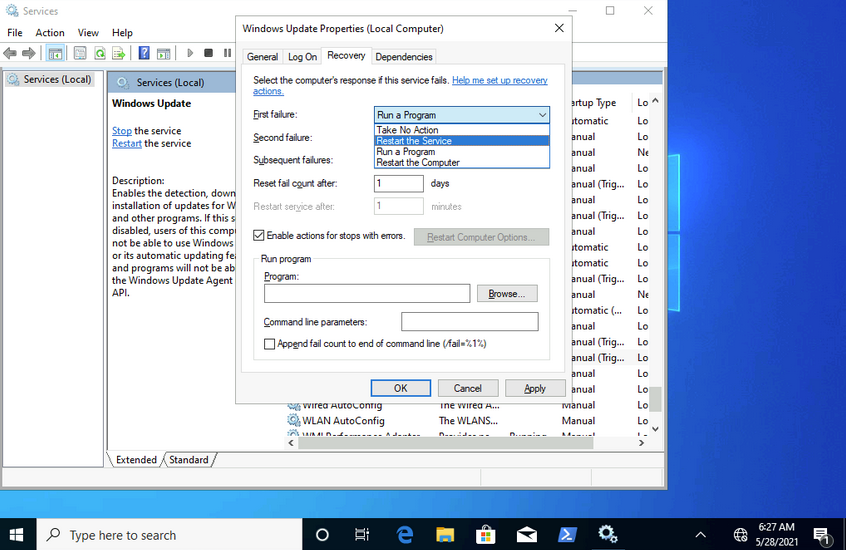Choose Restart the Service in the dropdown list
This screenshot has height=550, width=846.
pos(462,141)
